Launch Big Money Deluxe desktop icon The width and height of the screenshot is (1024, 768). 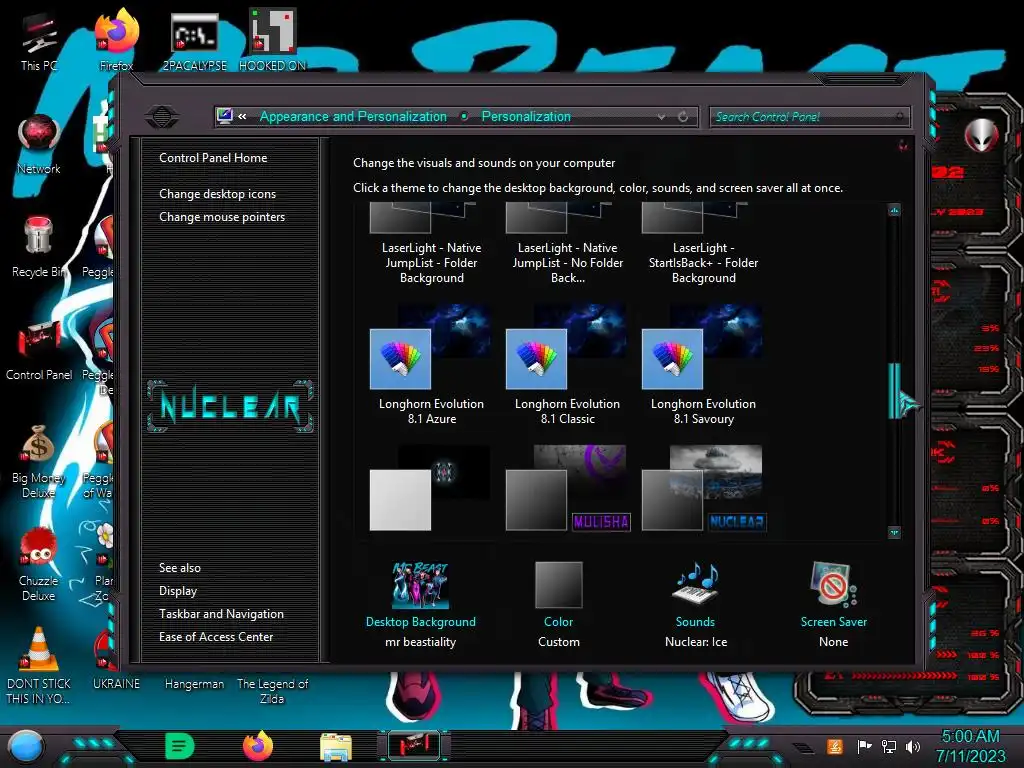(x=39, y=461)
